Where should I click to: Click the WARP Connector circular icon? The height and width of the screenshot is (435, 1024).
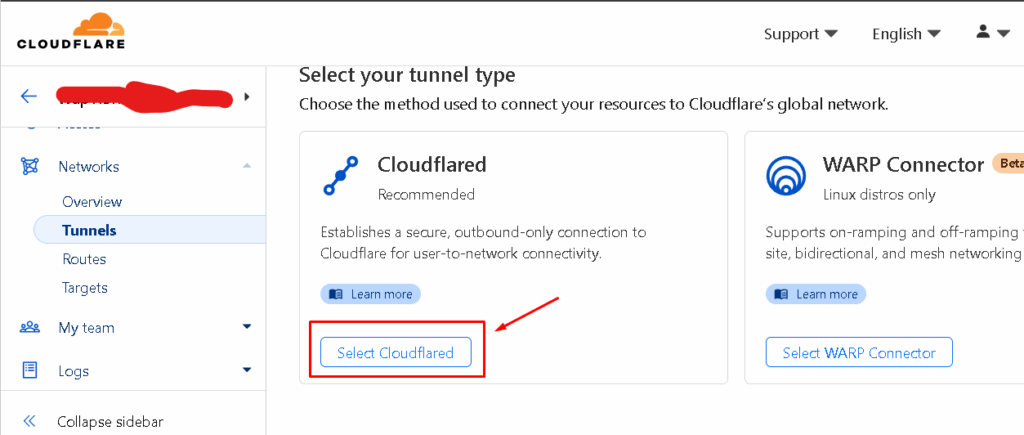click(787, 176)
